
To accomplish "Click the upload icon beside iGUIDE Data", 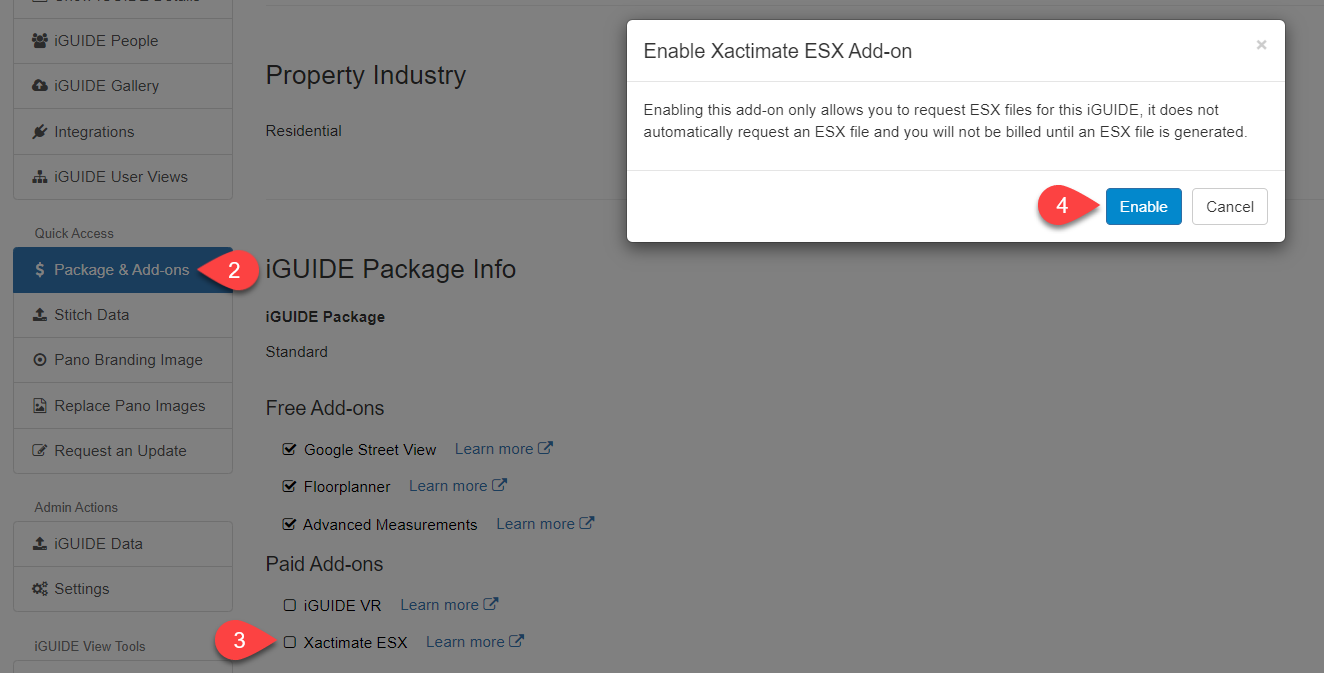I will point(40,544).
